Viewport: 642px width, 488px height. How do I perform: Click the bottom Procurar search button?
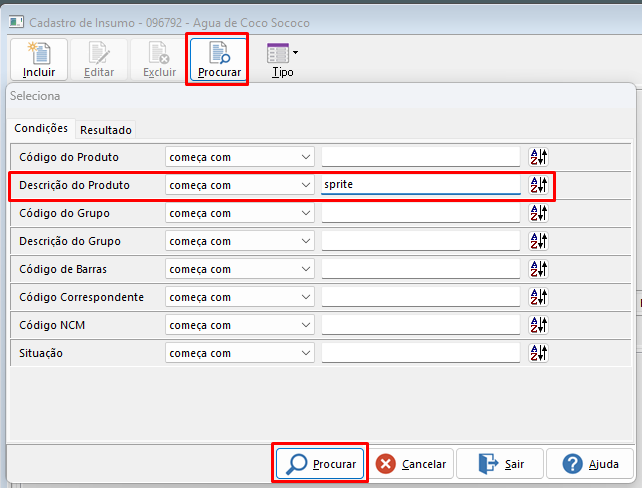click(x=320, y=463)
